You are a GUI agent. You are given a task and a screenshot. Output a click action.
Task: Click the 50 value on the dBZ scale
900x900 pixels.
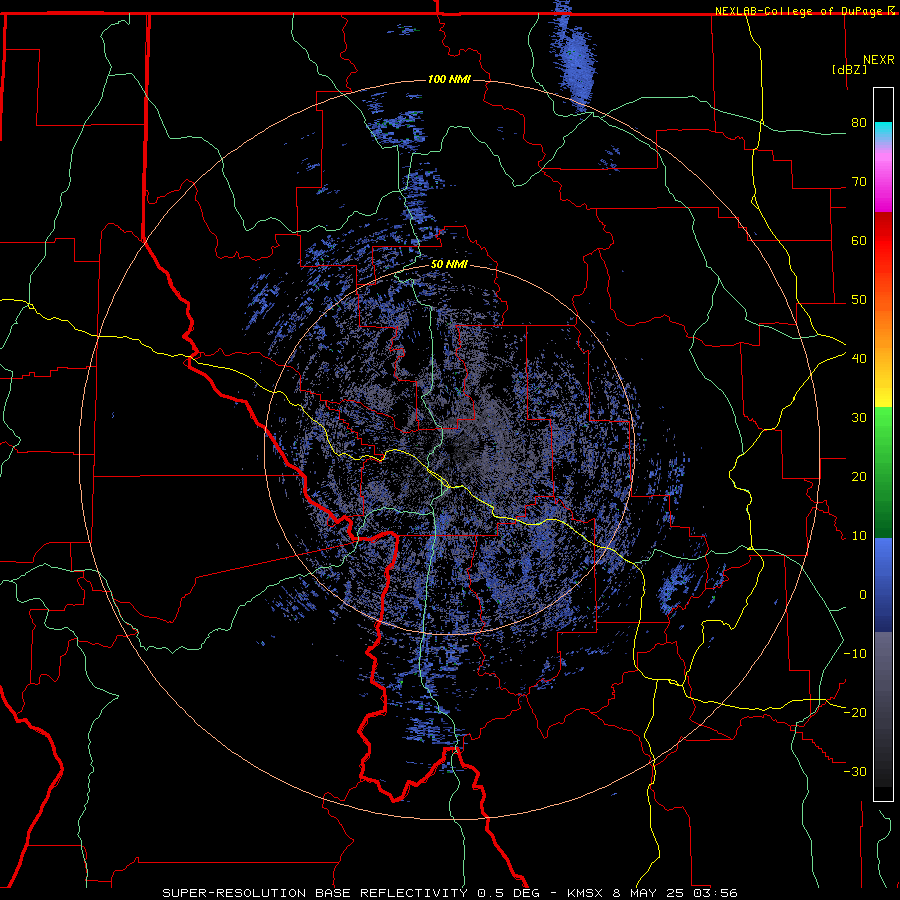coord(859,300)
